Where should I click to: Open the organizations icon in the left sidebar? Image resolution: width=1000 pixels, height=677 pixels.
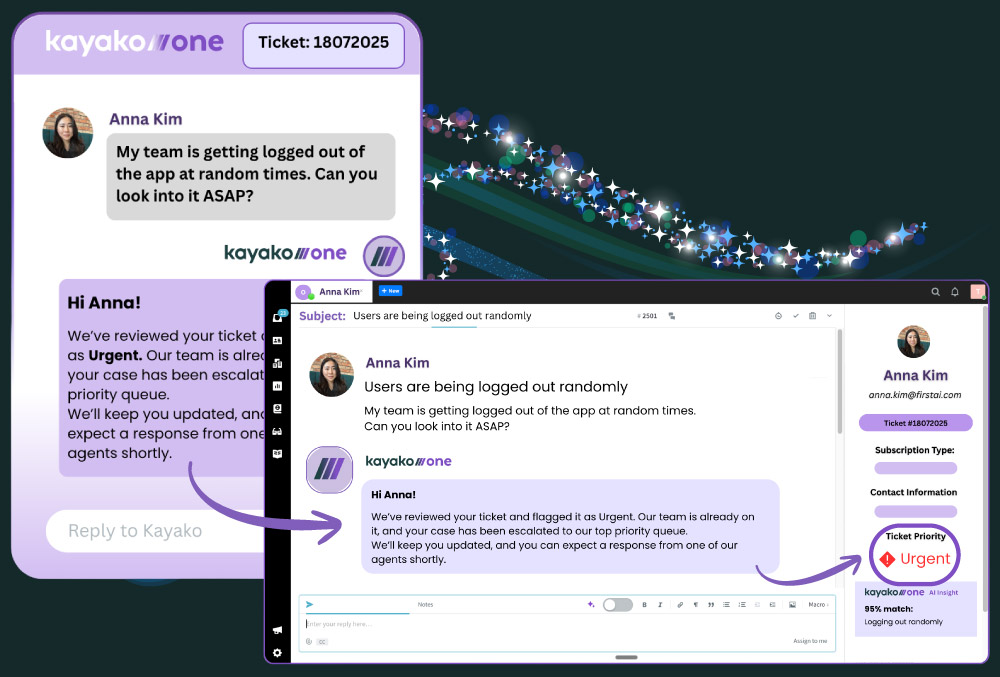click(x=277, y=363)
